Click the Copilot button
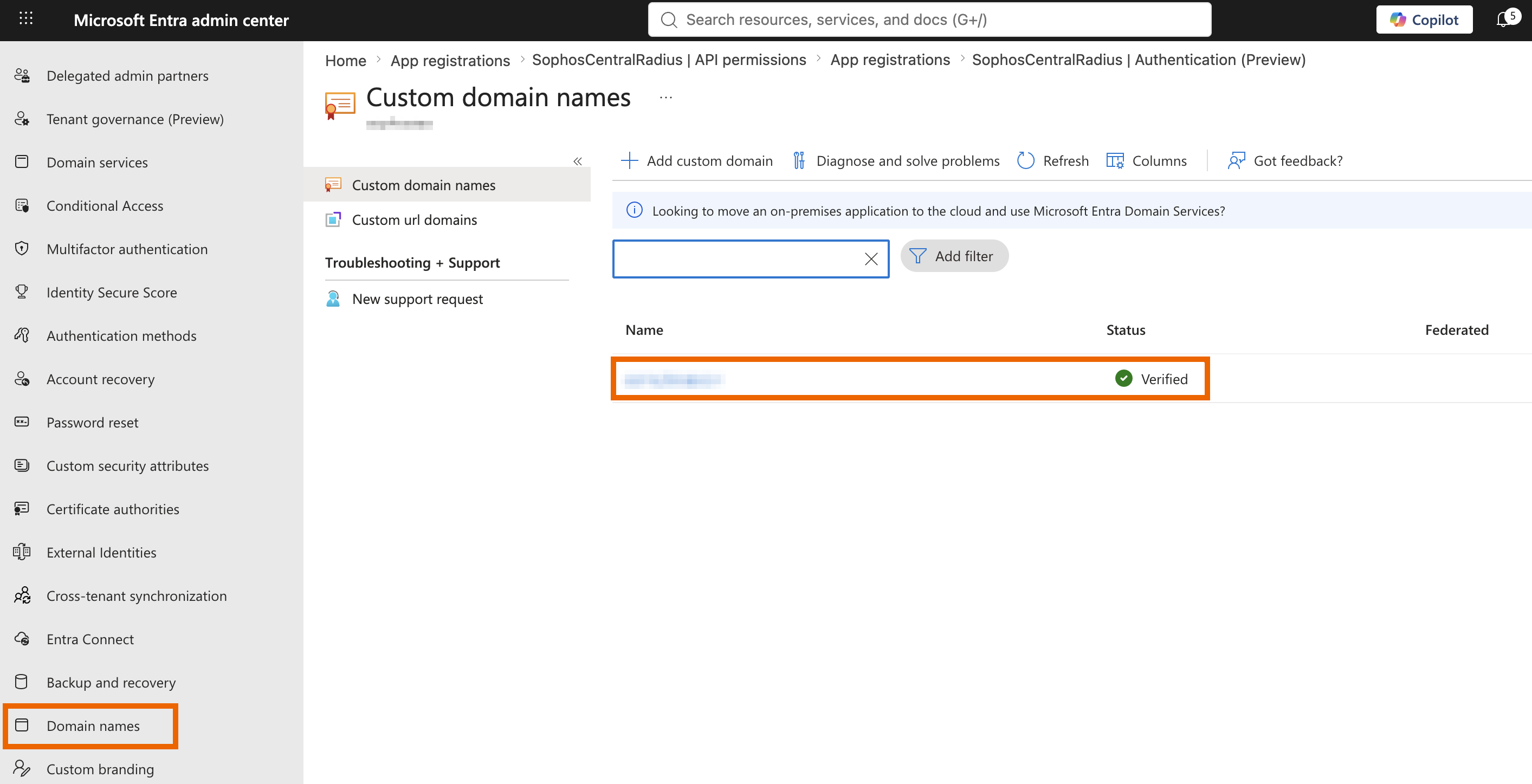Screen dimensions: 1532x784 click(x=1424, y=20)
